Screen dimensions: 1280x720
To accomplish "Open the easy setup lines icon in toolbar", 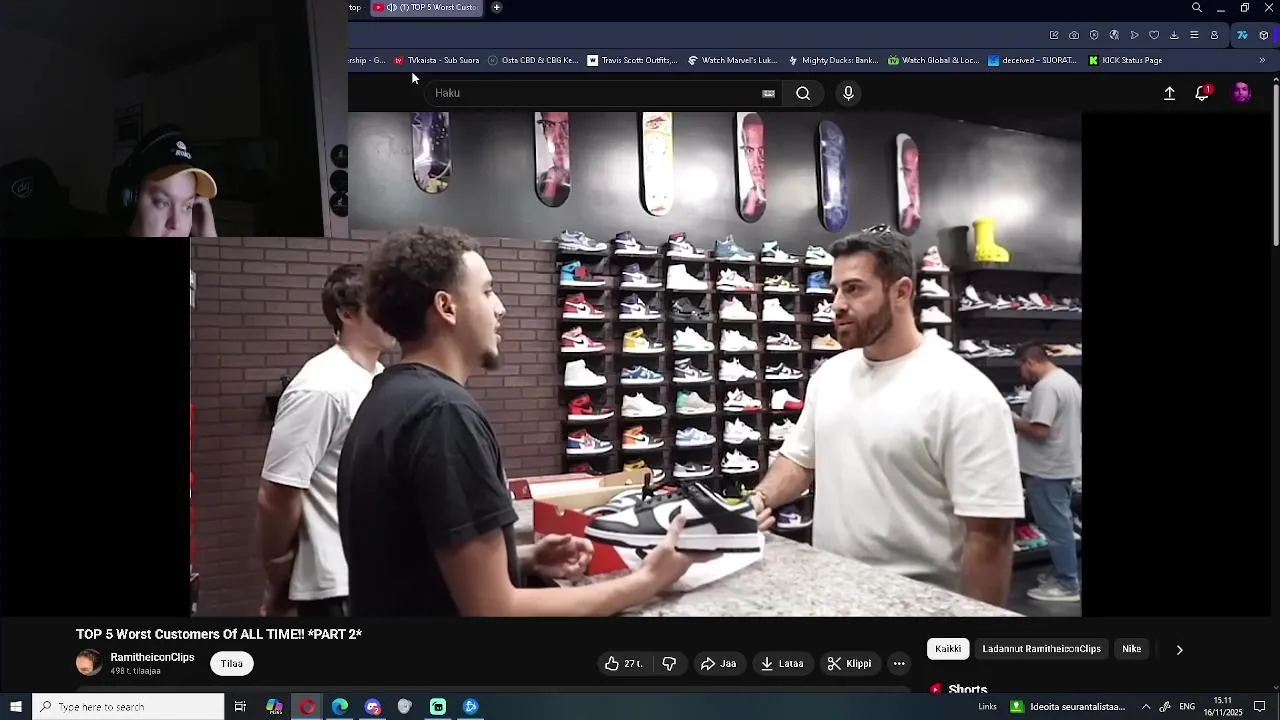I will (1194, 35).
